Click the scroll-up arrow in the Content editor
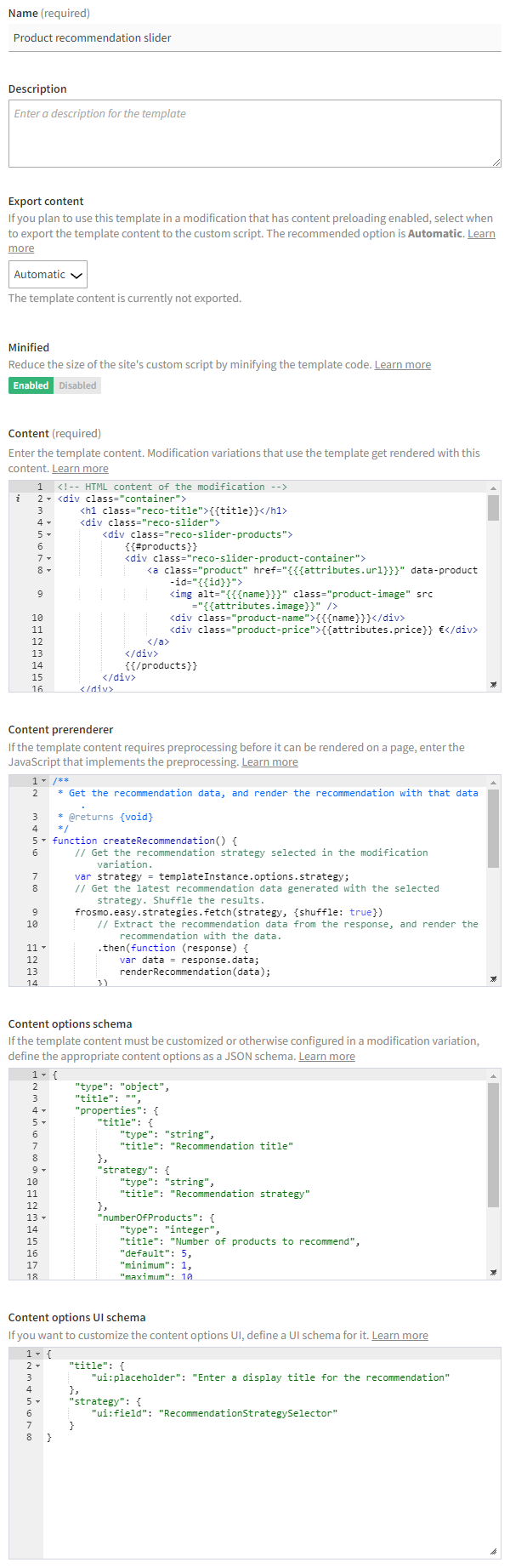Screen dimensions: 510x1568 click(x=493, y=488)
